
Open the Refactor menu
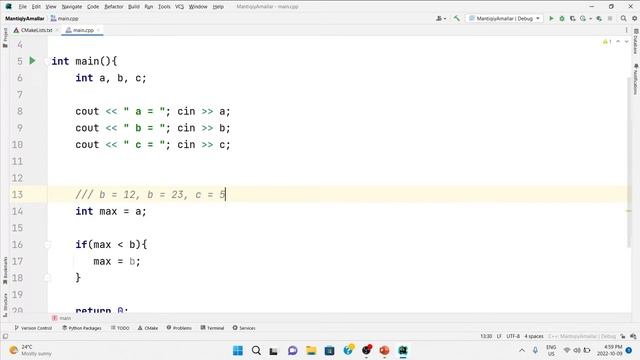coord(113,7)
